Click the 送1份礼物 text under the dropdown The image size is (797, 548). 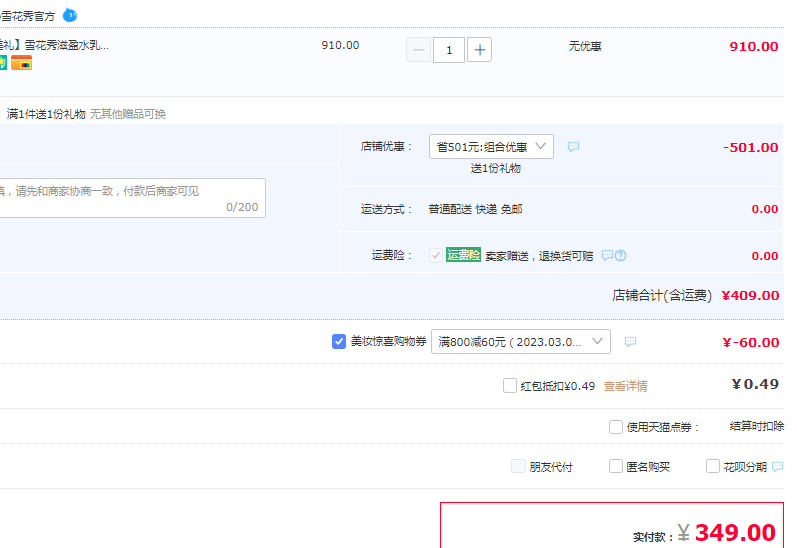point(496,168)
